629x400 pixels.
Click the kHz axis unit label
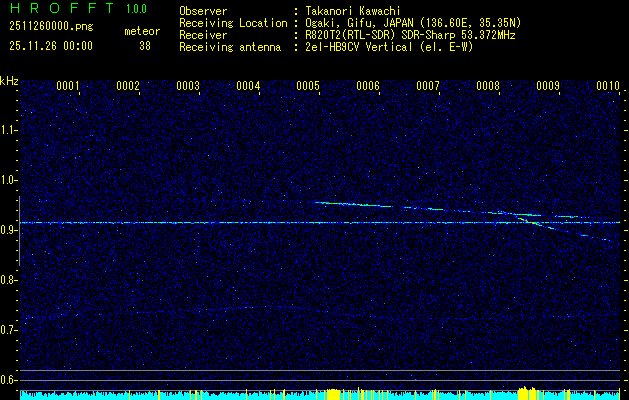click(x=9, y=81)
